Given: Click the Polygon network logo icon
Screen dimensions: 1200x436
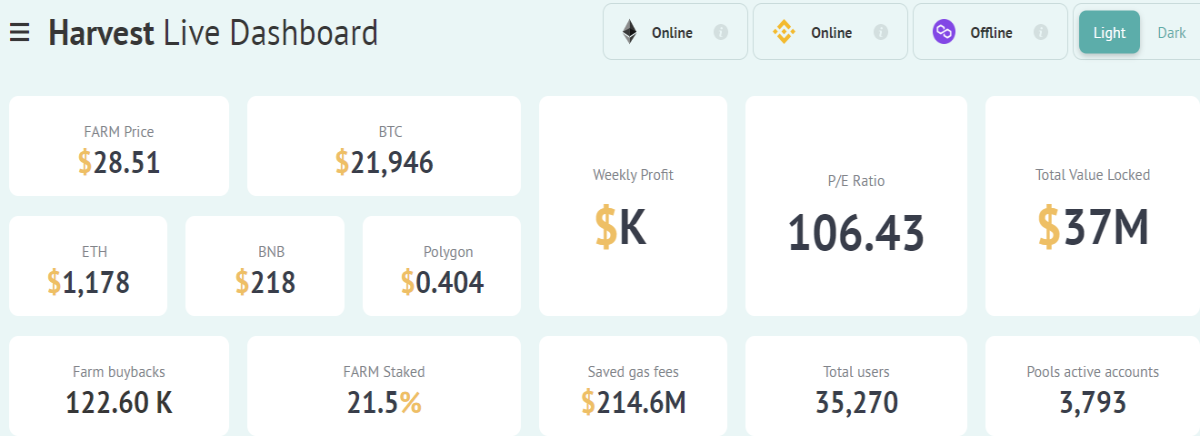Looking at the screenshot, I should (944, 32).
